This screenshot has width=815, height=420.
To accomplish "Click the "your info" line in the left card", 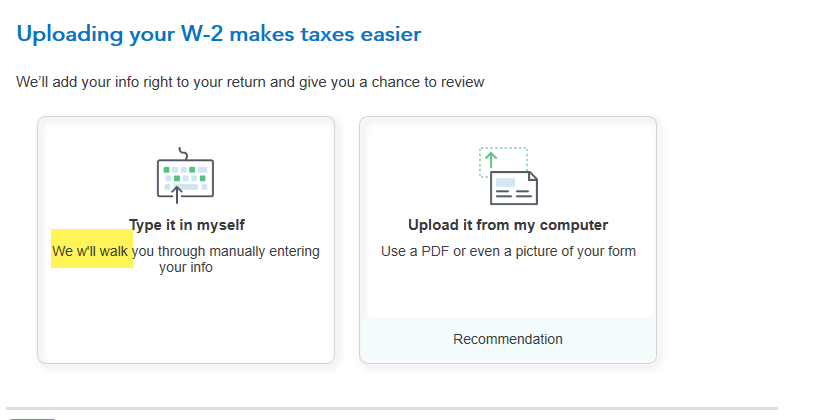I will pyautogui.click(x=186, y=268).
